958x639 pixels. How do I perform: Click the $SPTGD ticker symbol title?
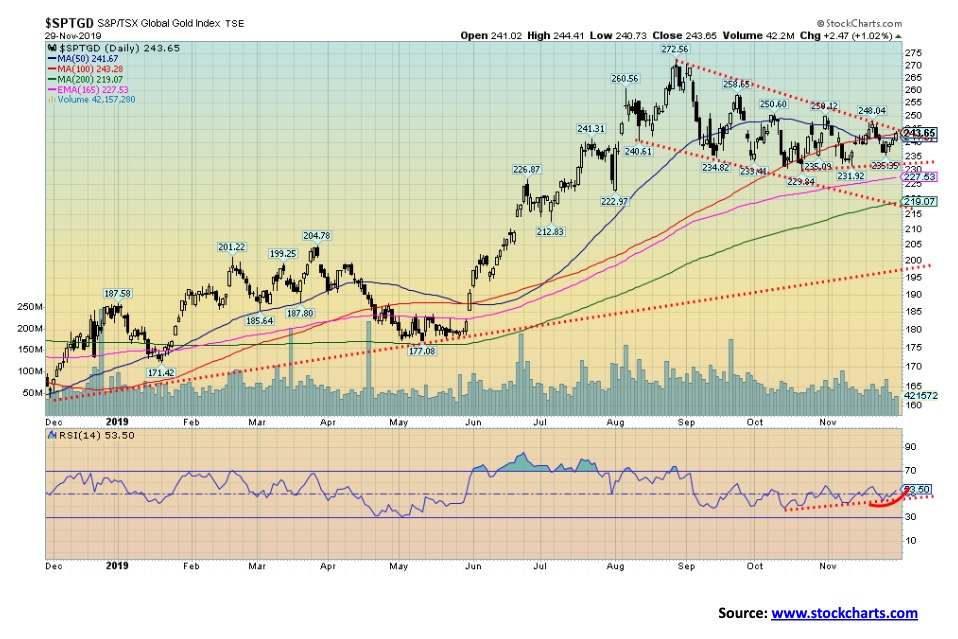click(69, 23)
